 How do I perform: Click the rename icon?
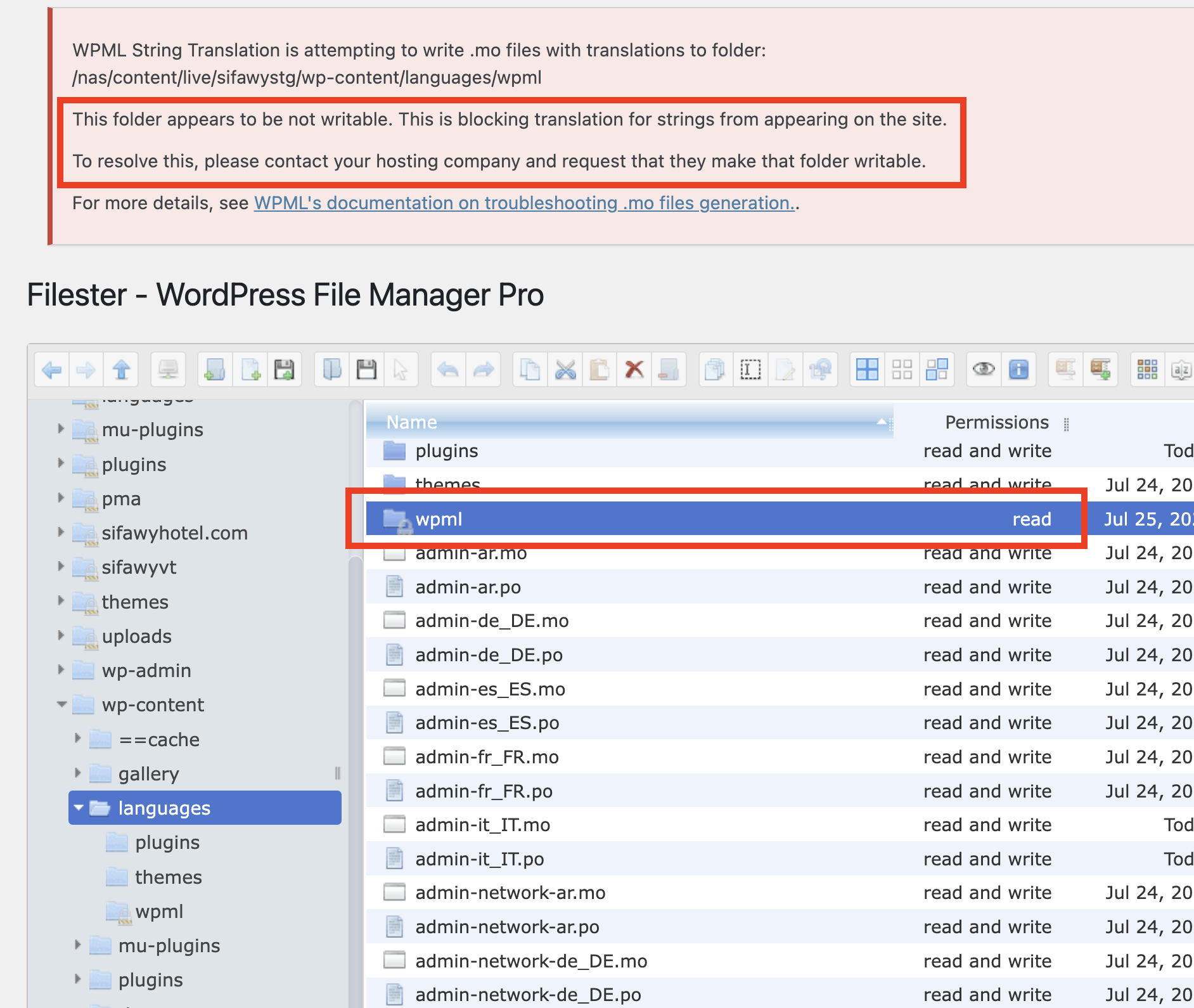[x=750, y=369]
